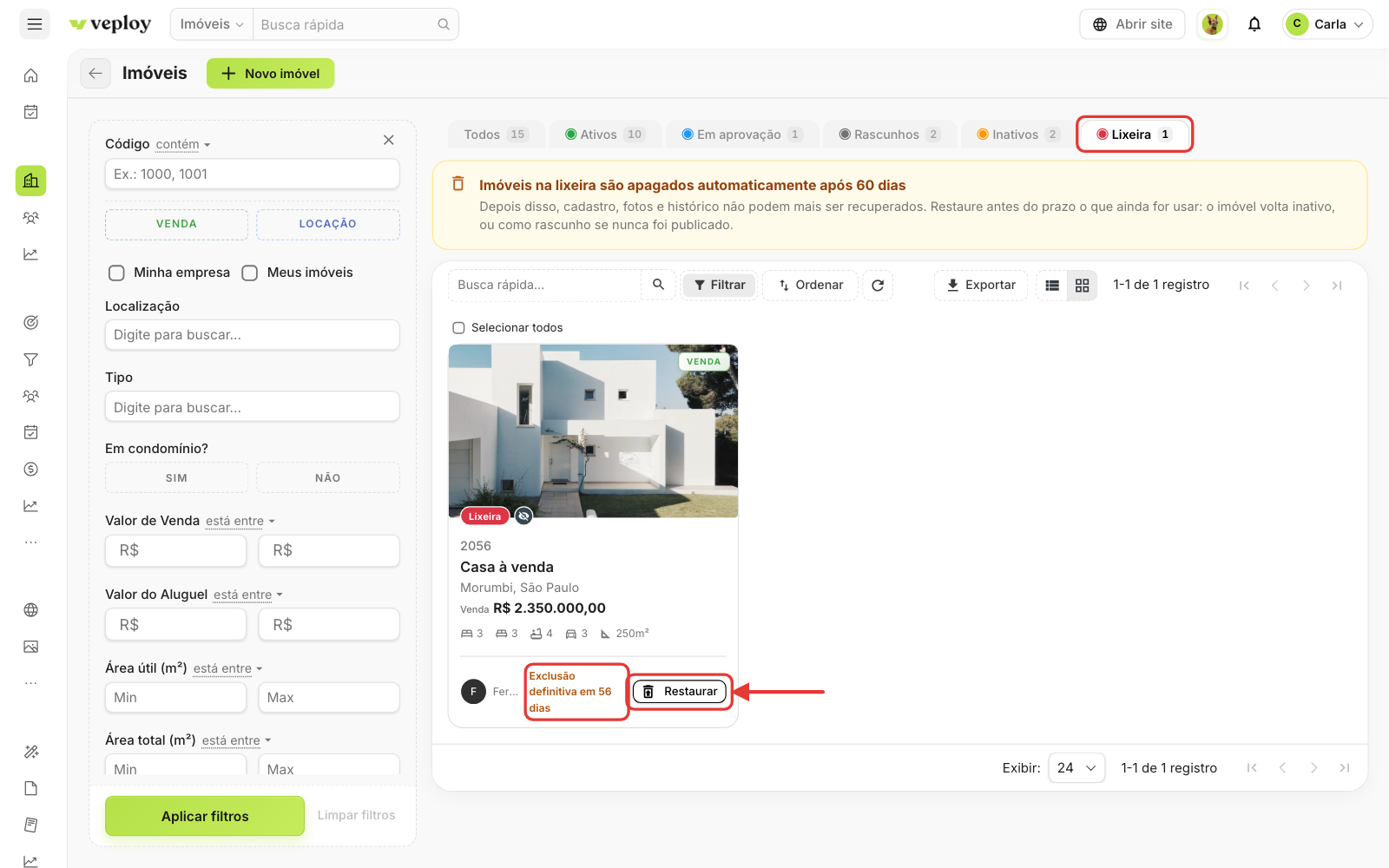This screenshot has height=868, width=1389.
Task: Click Novo imóvel button
Action: [270, 74]
